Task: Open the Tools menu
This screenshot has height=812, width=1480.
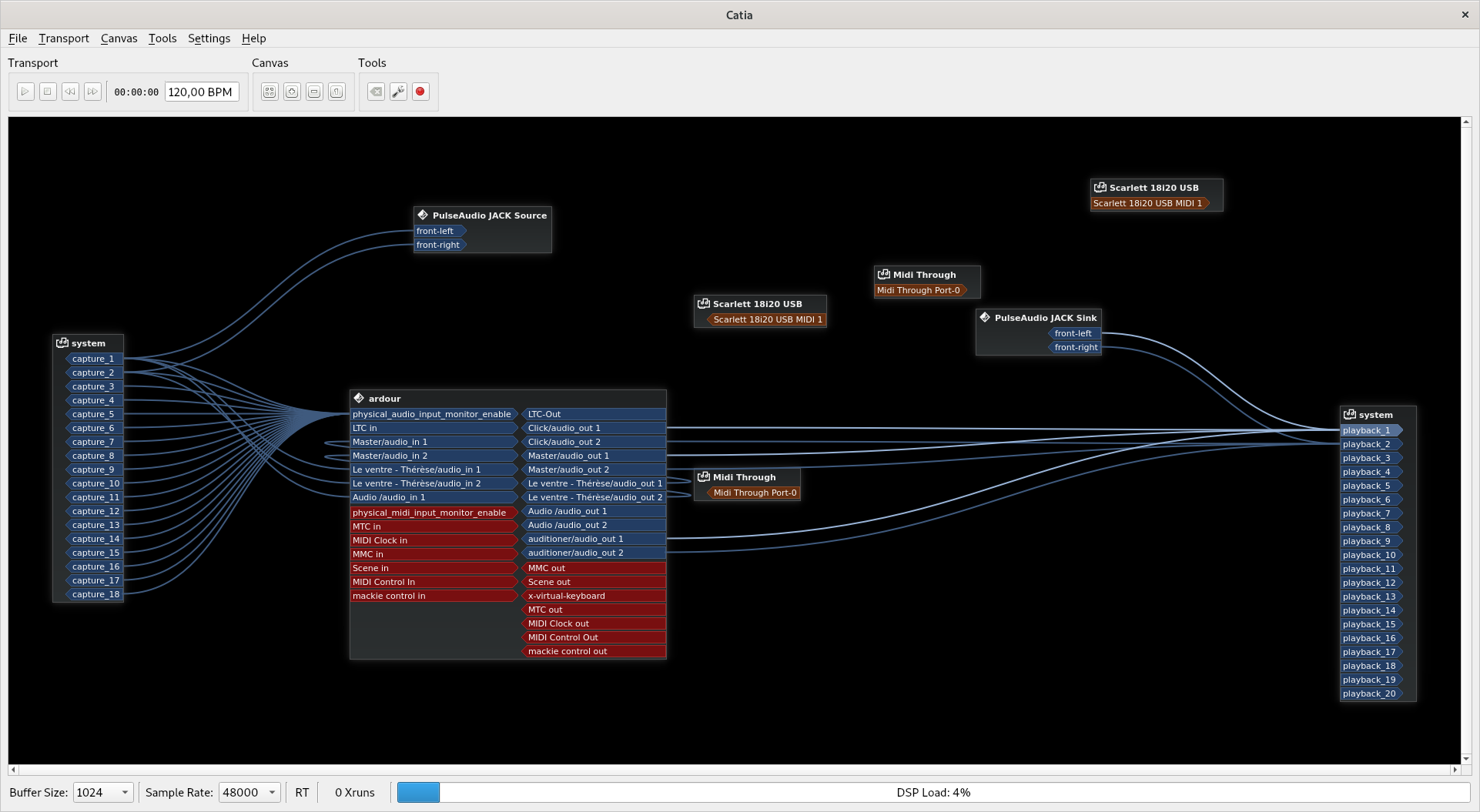Action: [162, 38]
